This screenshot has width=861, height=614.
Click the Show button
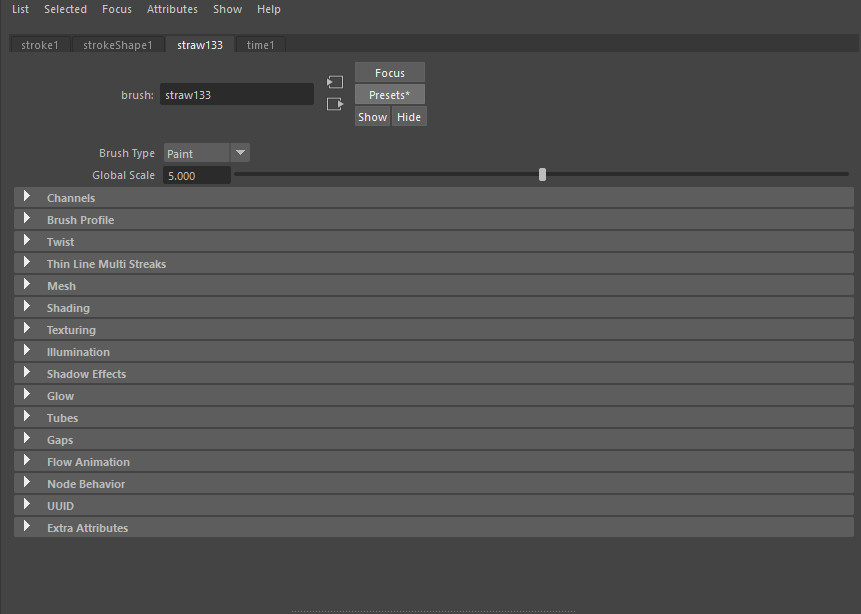(373, 116)
